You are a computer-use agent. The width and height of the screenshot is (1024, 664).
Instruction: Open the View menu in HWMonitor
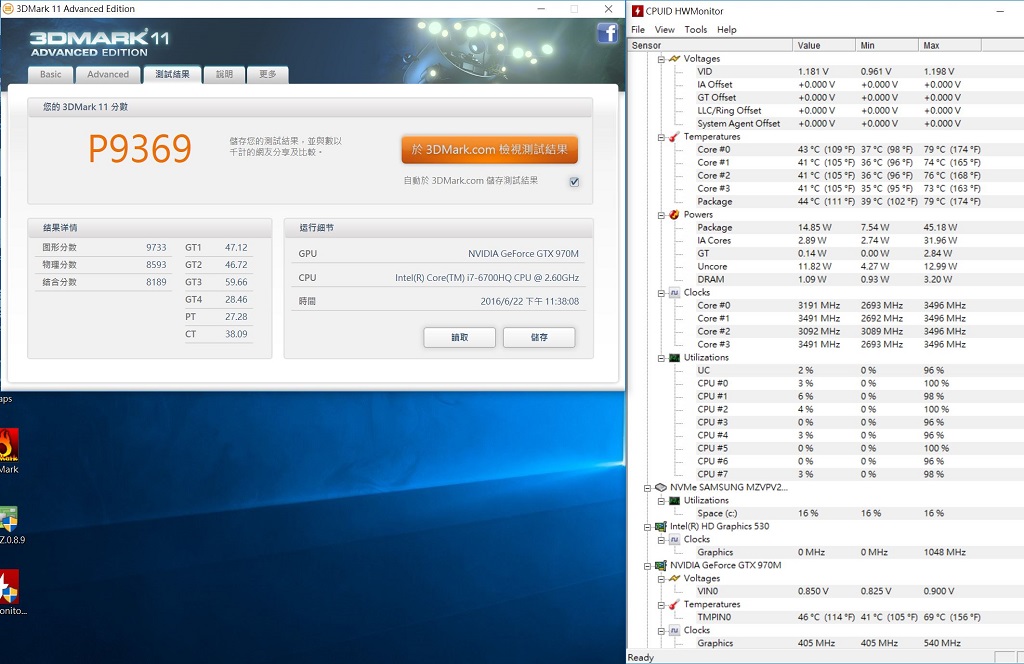664,29
